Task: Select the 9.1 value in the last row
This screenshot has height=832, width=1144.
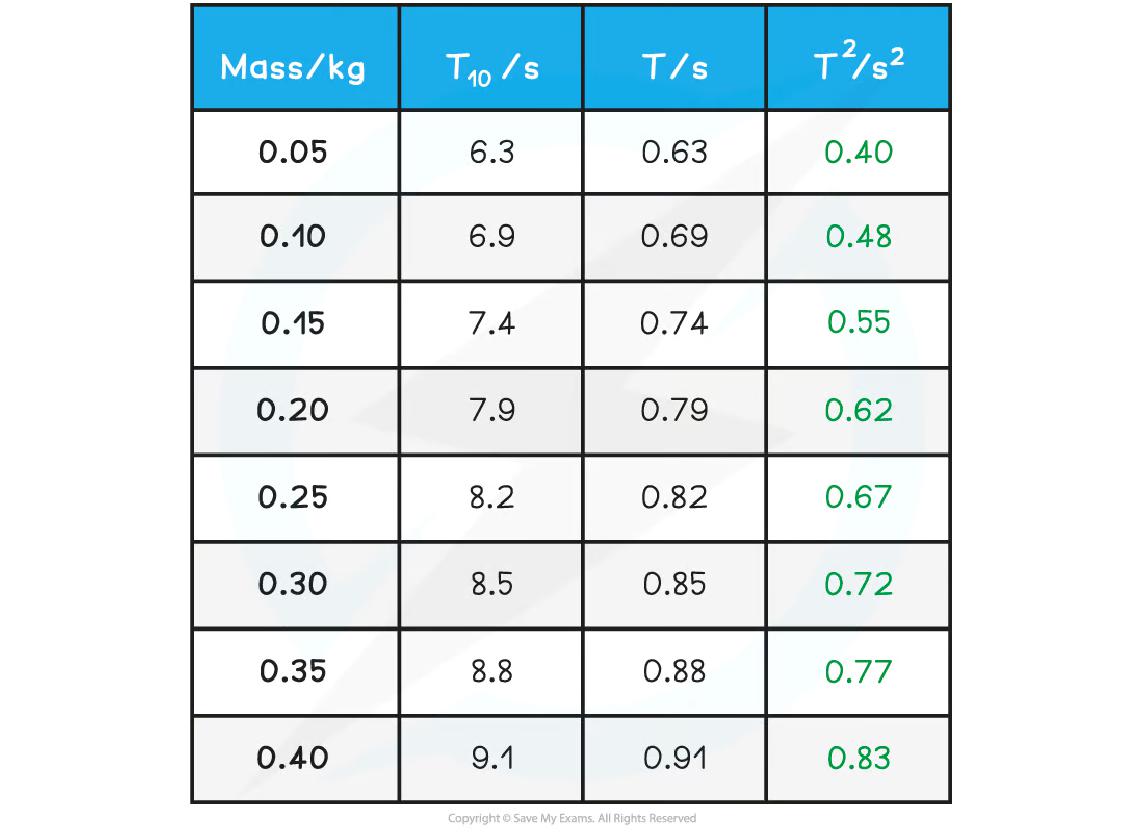Action: click(491, 758)
